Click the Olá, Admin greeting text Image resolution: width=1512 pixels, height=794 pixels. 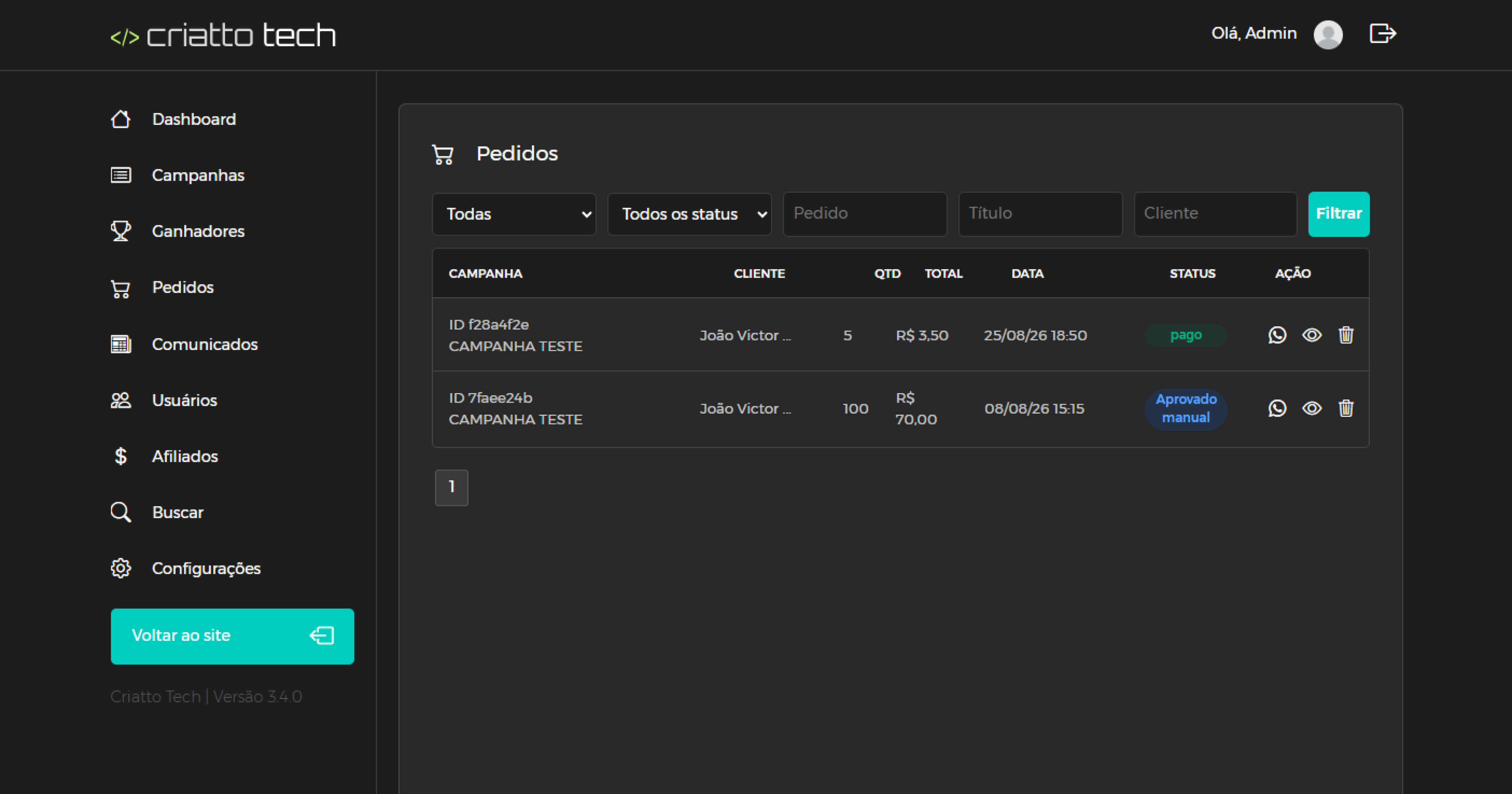point(1254,34)
